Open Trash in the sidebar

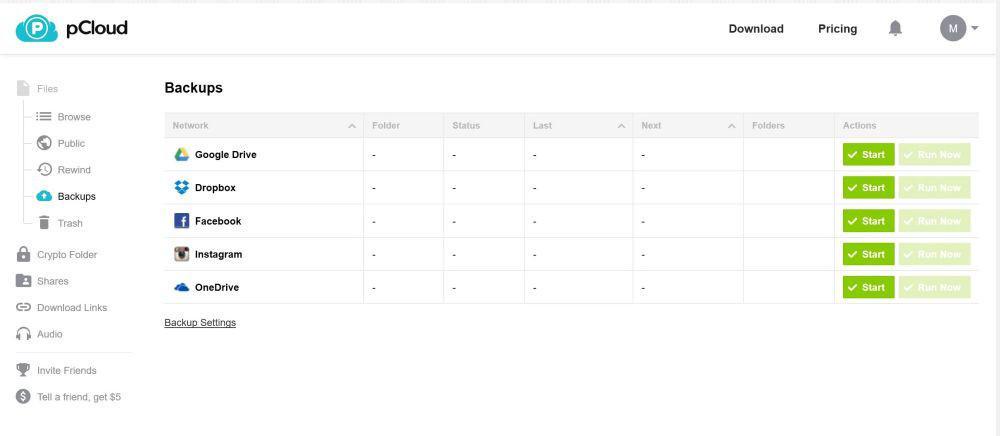[x=69, y=223]
